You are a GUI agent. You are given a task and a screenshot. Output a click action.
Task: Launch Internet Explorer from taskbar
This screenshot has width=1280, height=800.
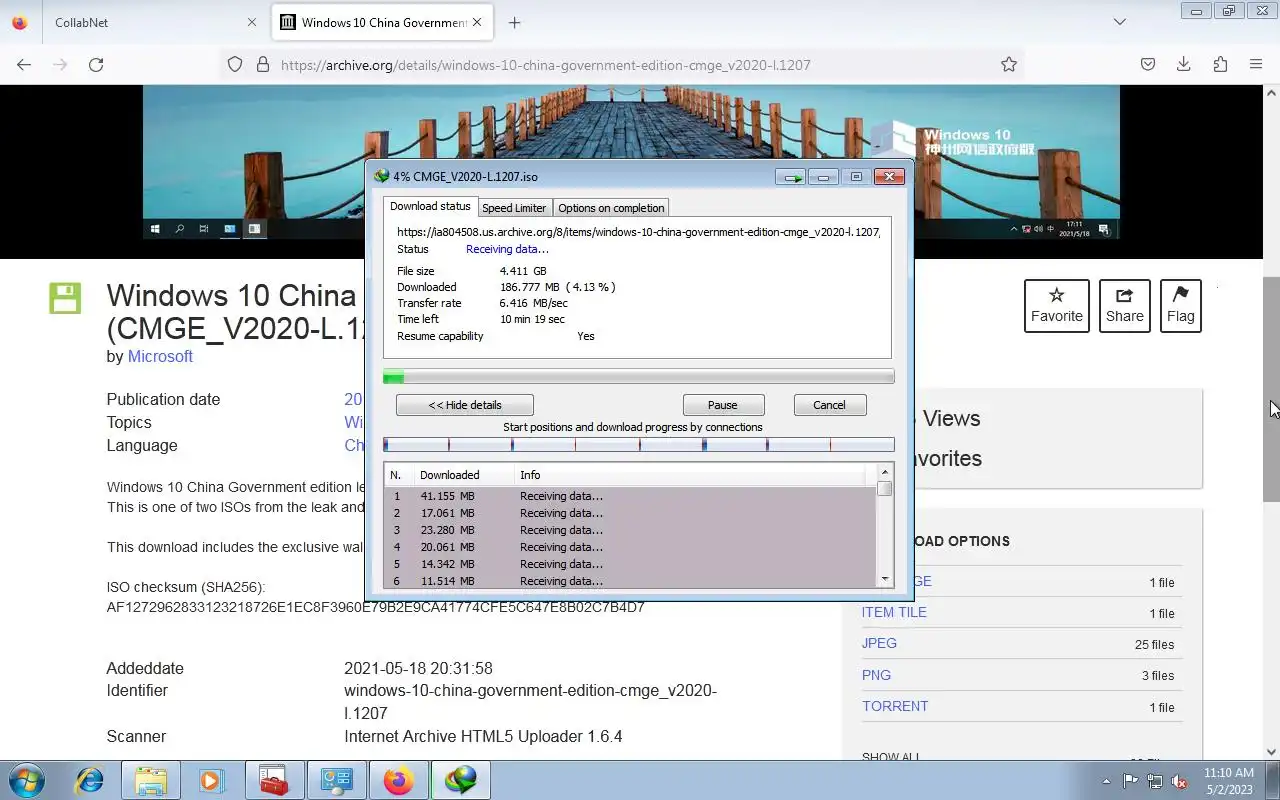click(90, 780)
